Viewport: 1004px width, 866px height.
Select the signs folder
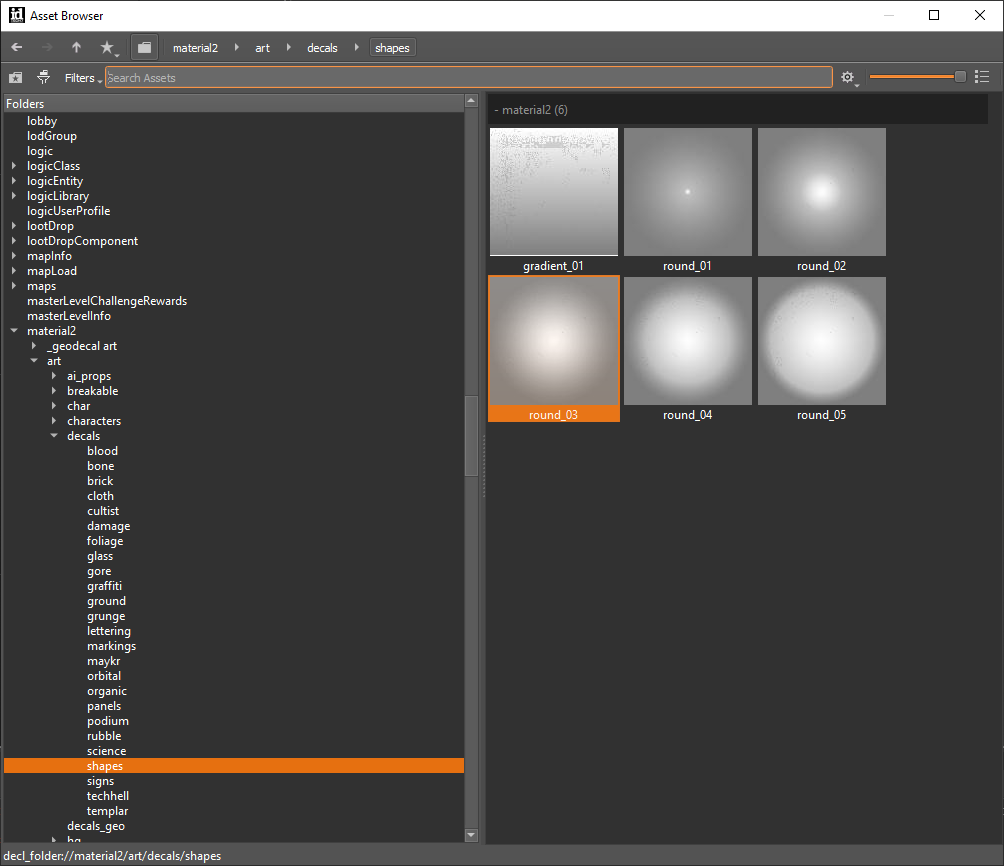pyautogui.click(x=101, y=781)
